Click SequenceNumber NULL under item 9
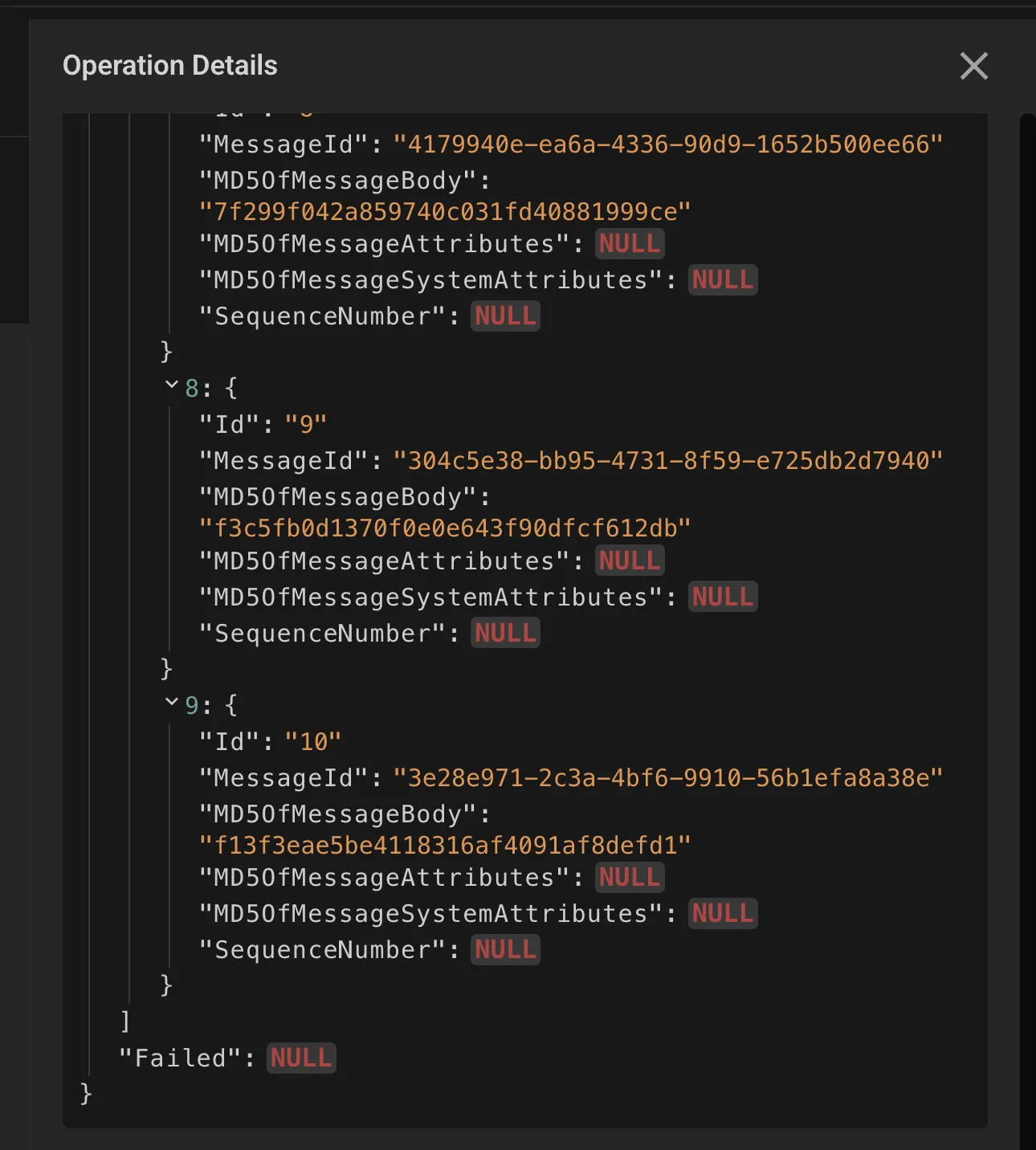Image resolution: width=1036 pixels, height=1150 pixels. pyautogui.click(x=505, y=949)
